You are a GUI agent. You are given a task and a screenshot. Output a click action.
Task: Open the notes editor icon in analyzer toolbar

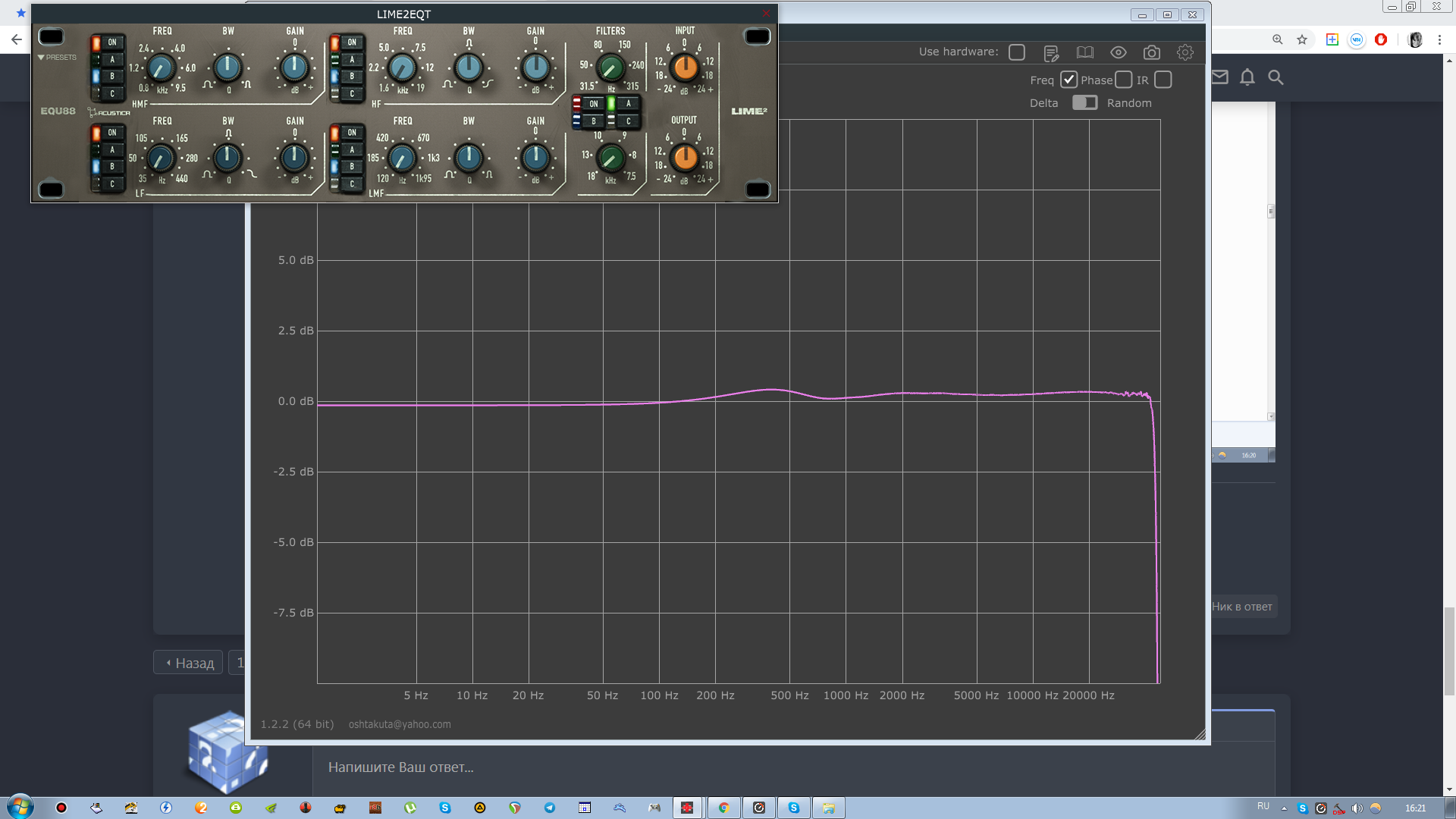(1051, 52)
